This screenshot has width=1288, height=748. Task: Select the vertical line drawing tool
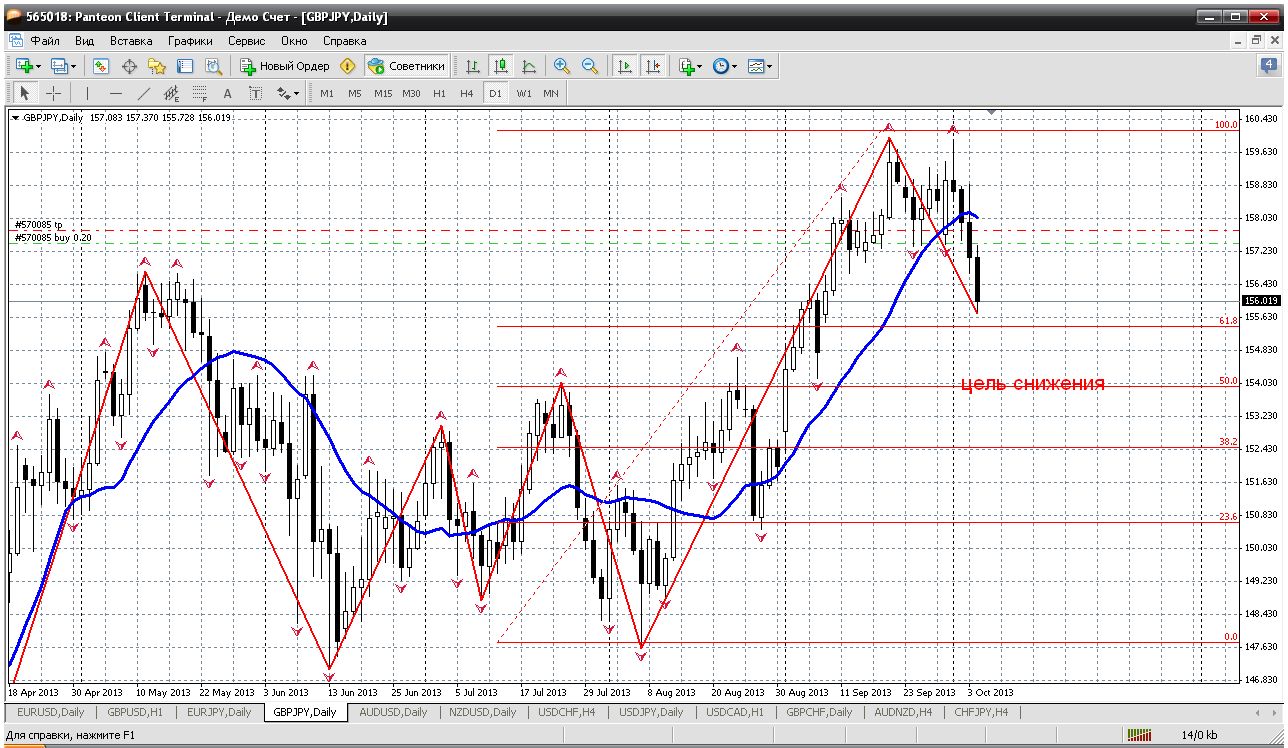coord(87,93)
